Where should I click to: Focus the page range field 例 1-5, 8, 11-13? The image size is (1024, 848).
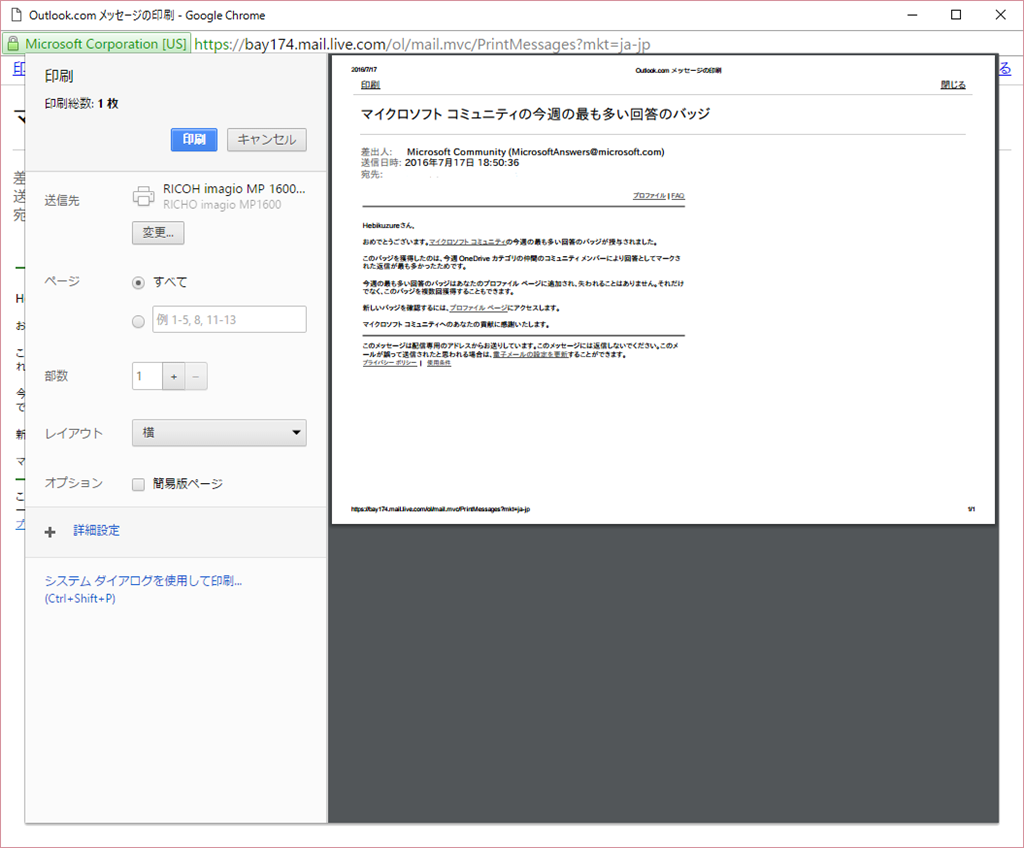click(229, 319)
